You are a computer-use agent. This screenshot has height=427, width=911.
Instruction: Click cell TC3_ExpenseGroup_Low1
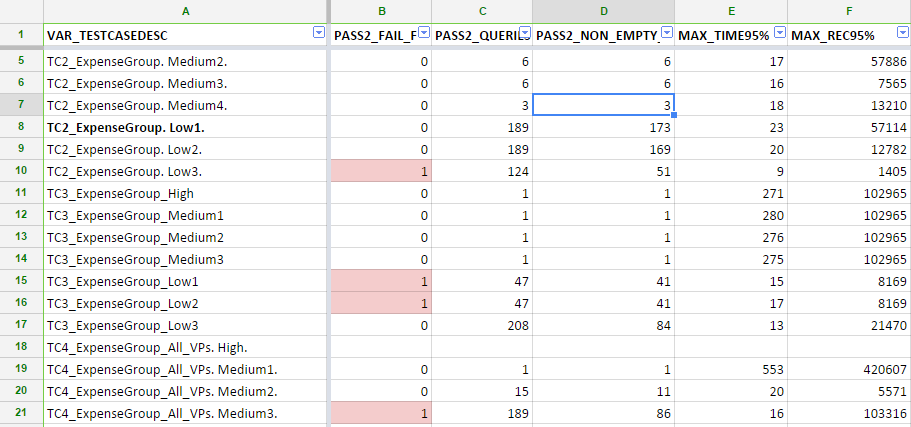pyautogui.click(x=186, y=281)
